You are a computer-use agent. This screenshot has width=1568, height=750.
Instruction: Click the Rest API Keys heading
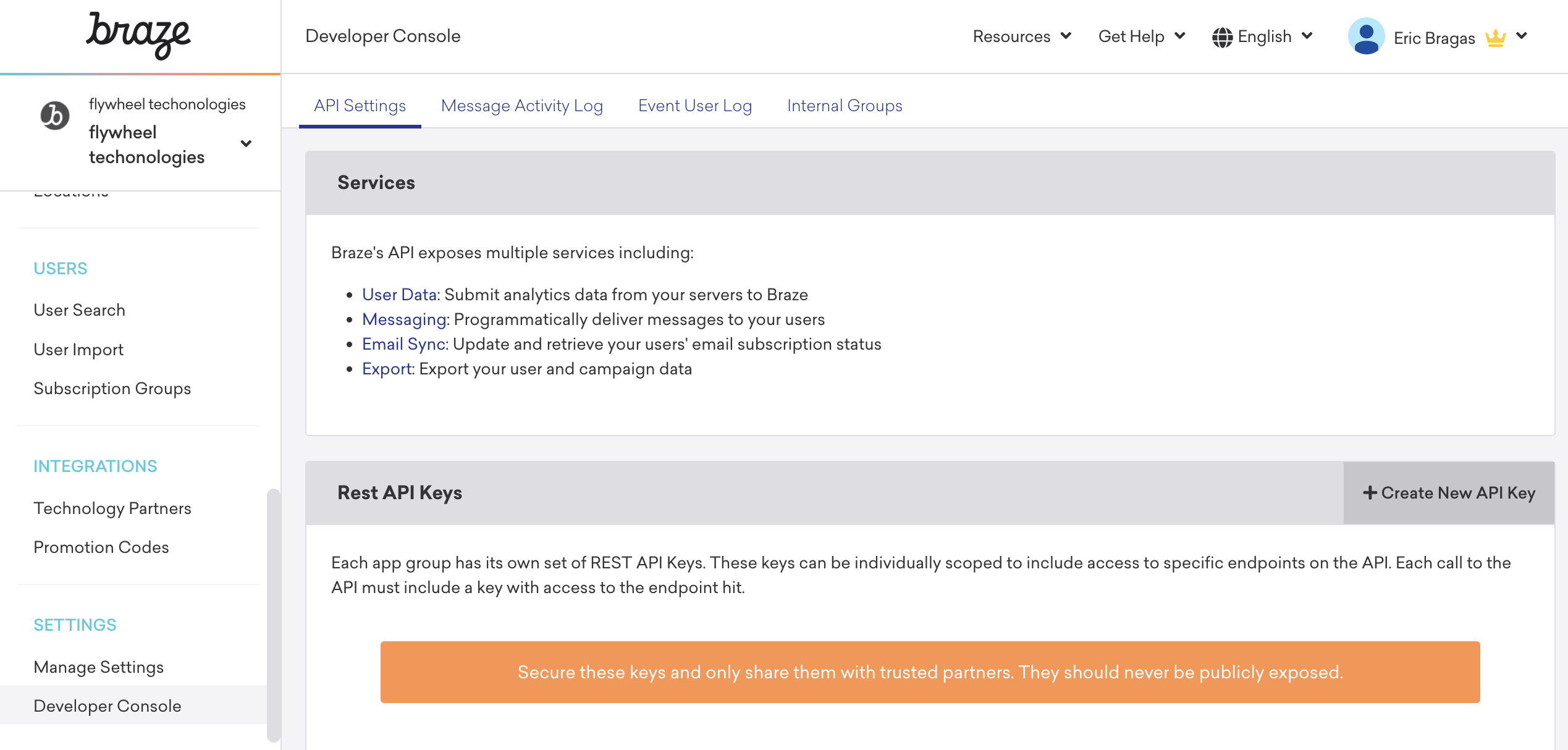point(400,492)
